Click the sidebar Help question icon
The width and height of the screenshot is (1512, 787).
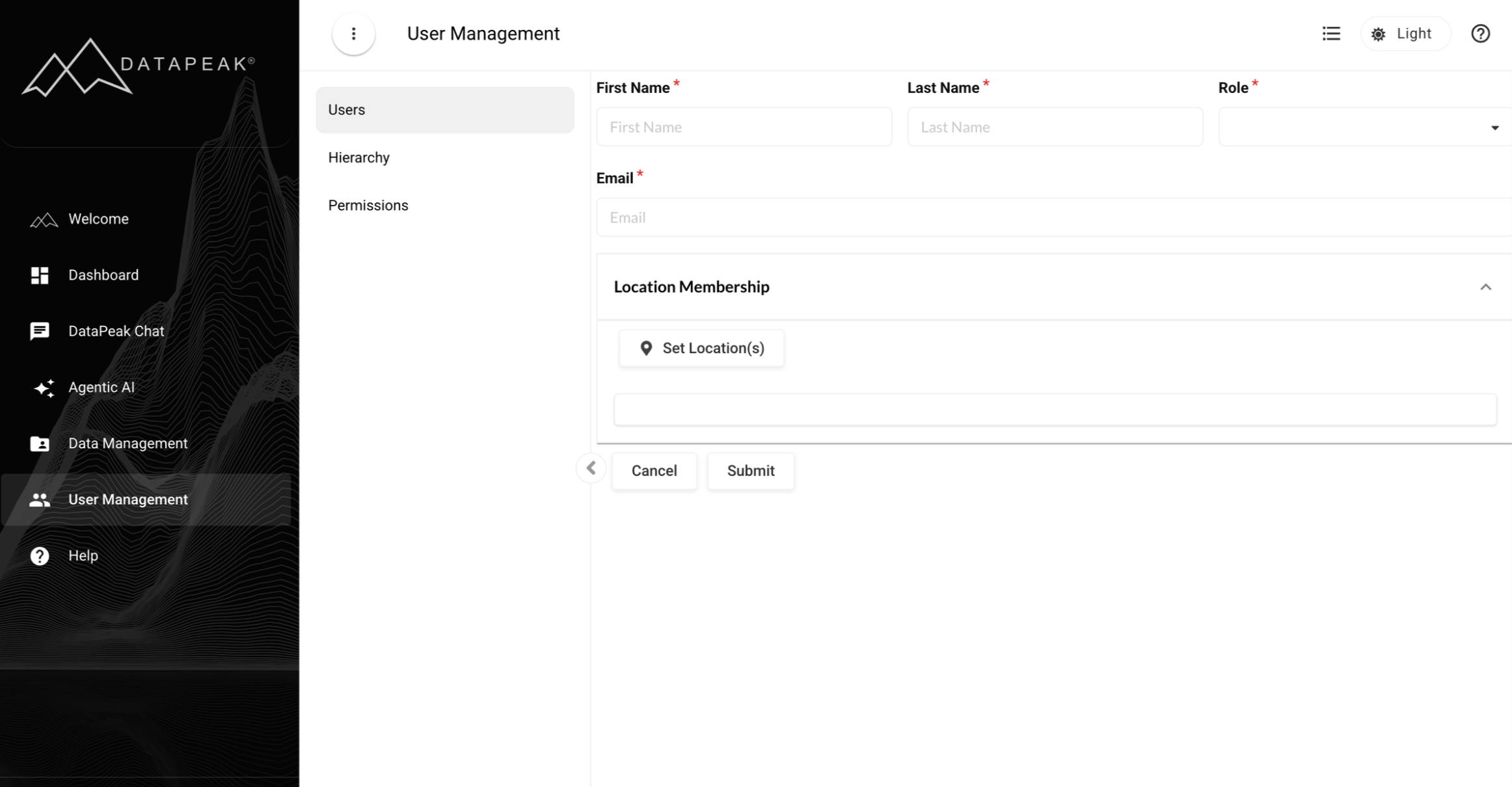(40, 556)
